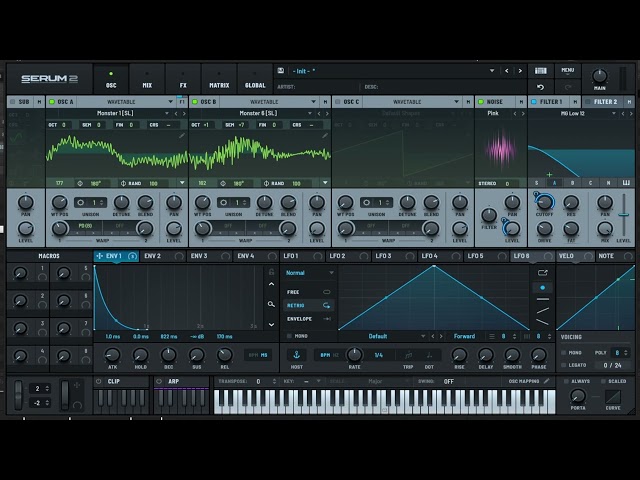
Task: Open the LFO Normal mode dropdown
Action: point(309,273)
